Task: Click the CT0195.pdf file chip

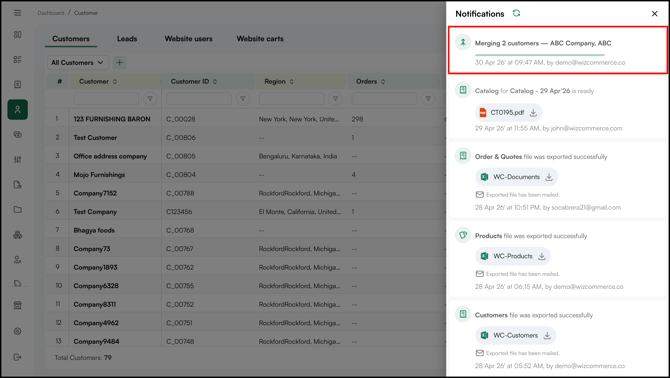Action: [508, 113]
